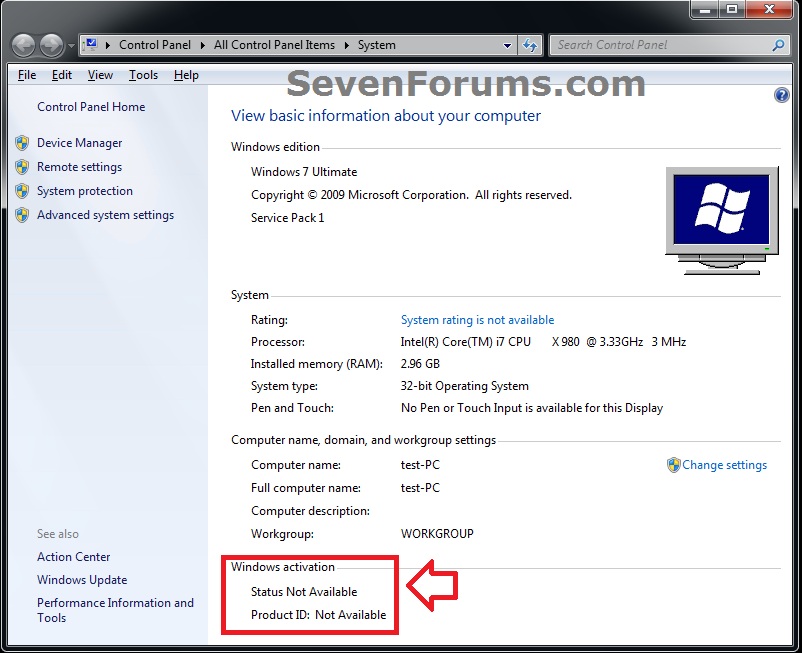
Task: Open Advanced system settings link
Action: [105, 215]
